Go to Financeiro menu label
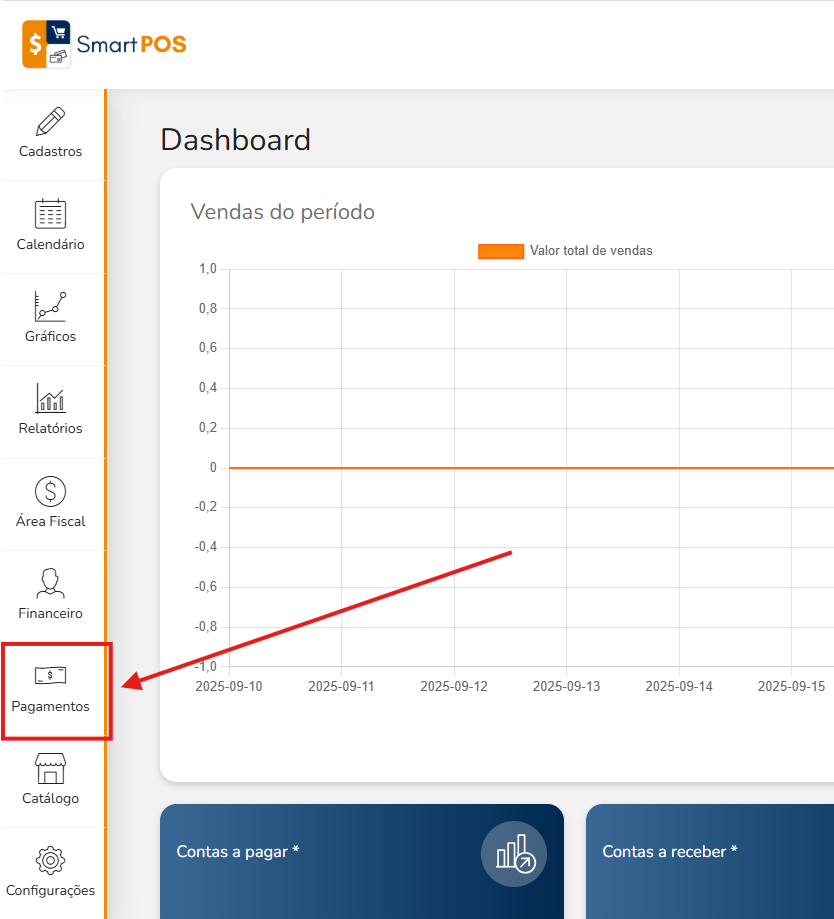This screenshot has height=919, width=834. (50, 613)
